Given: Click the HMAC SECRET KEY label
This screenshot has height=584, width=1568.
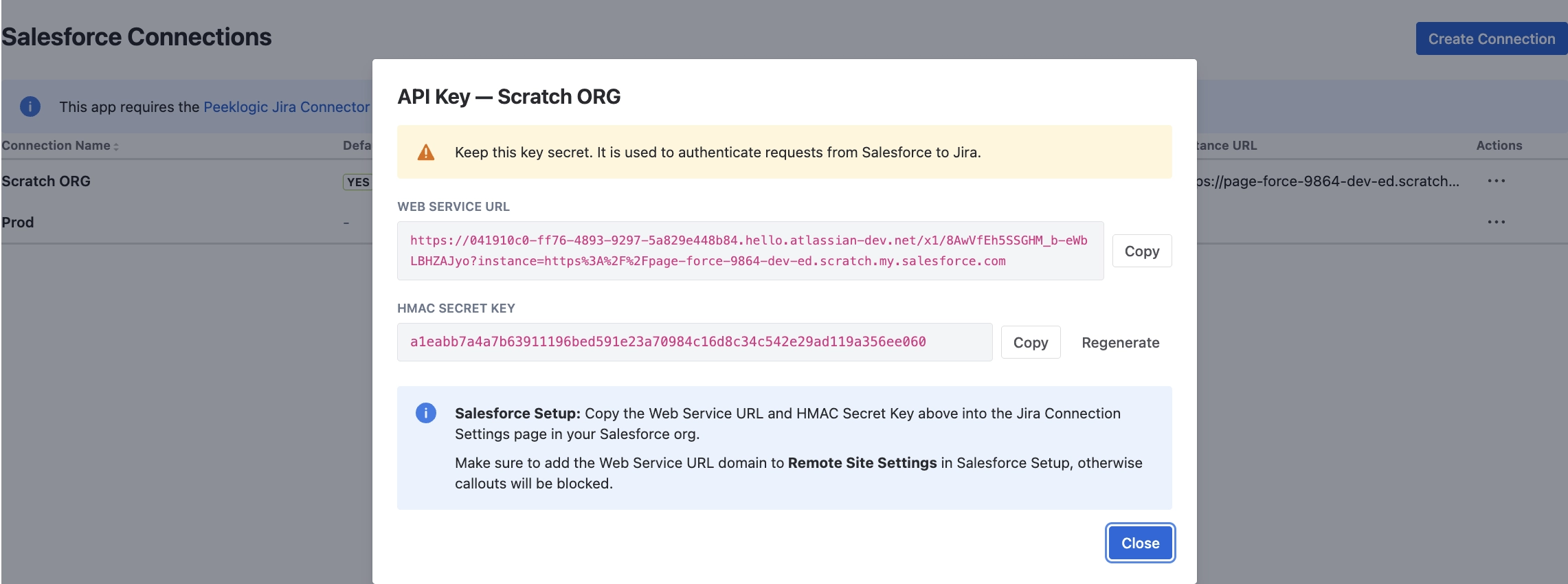Looking at the screenshot, I should 456,308.
